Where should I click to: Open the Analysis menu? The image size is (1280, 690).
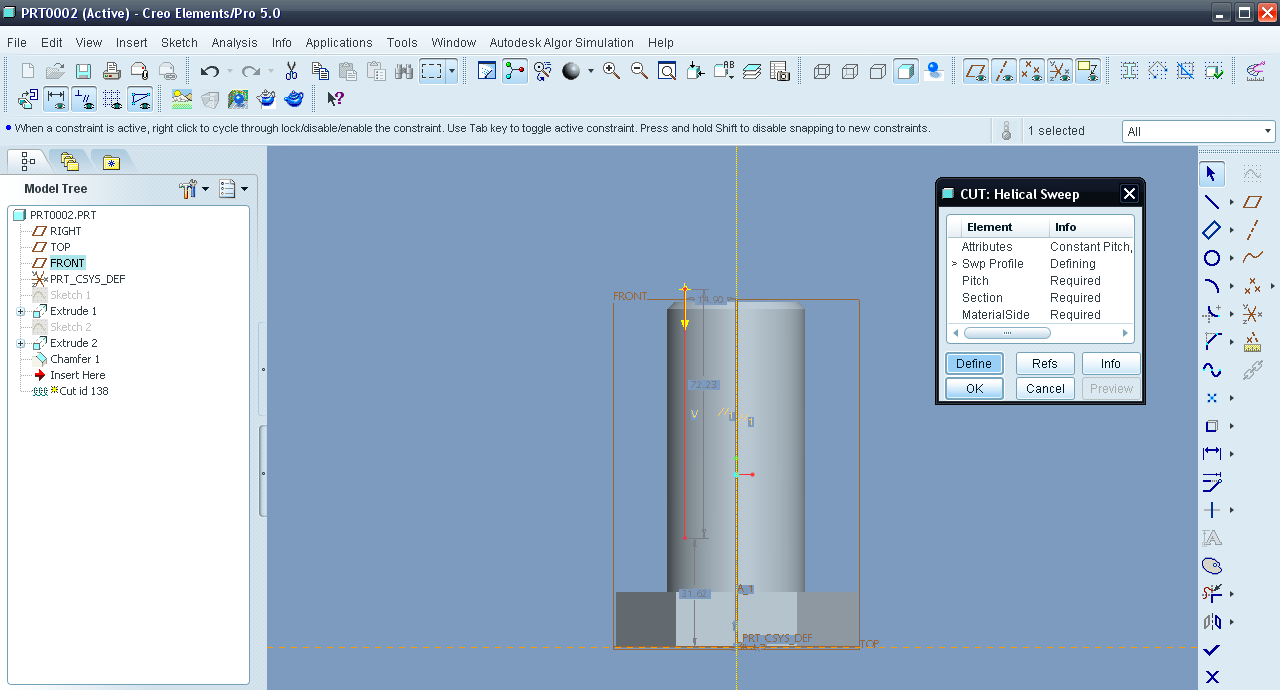click(235, 43)
